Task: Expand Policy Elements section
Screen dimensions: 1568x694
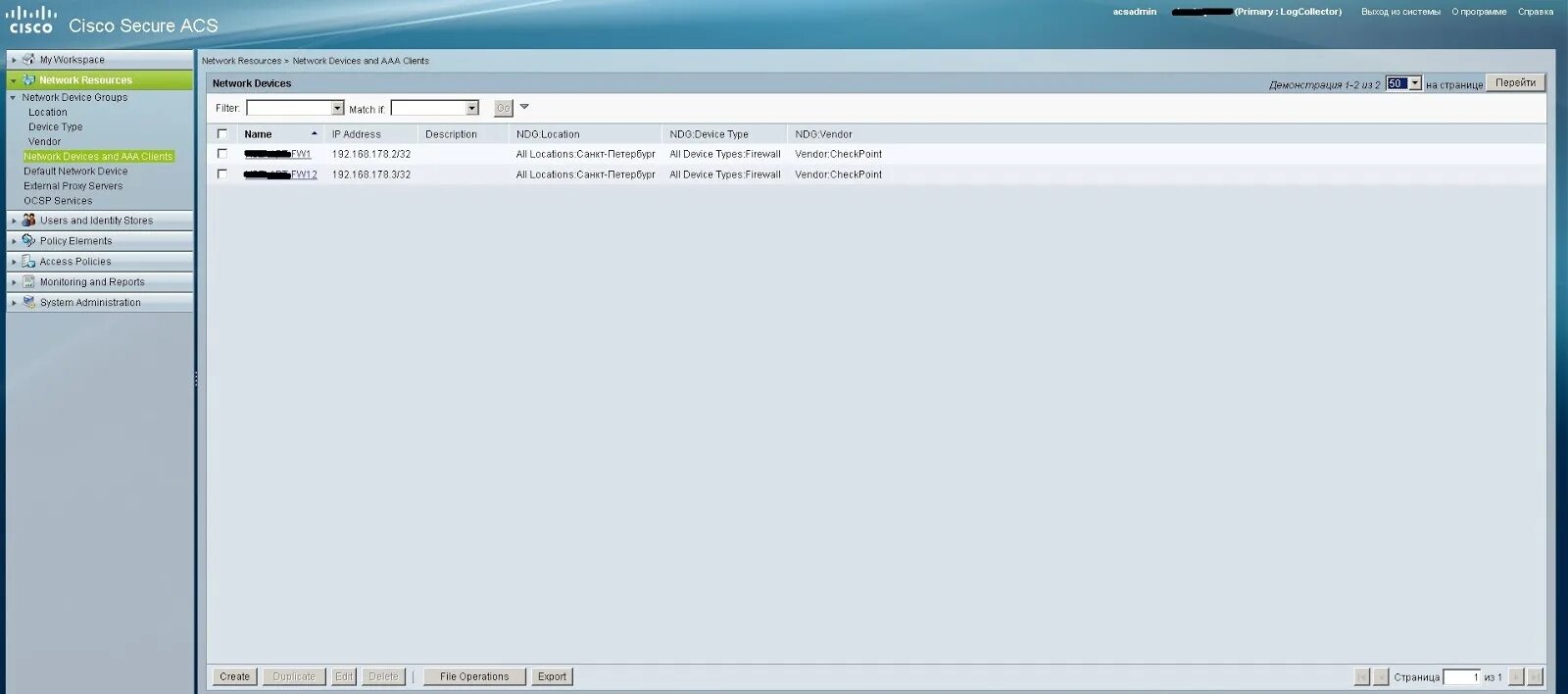Action: pos(14,241)
